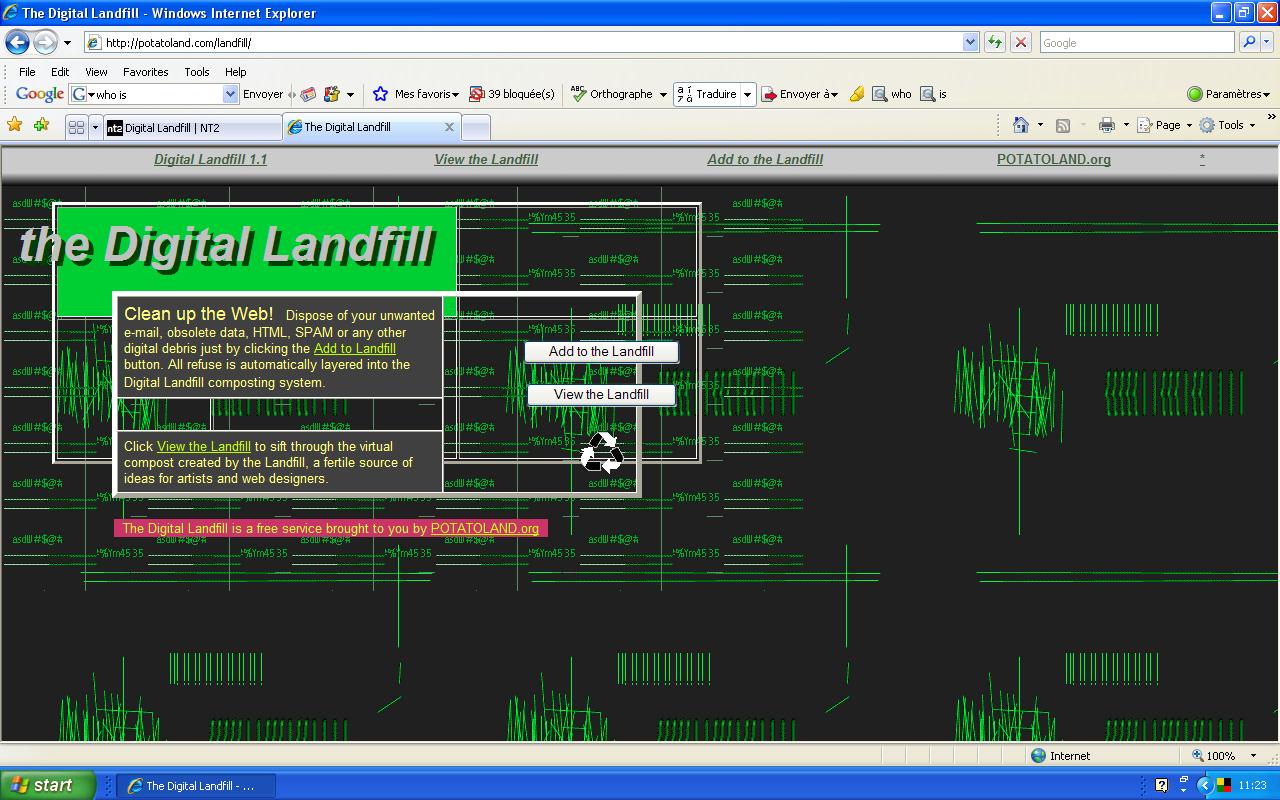Screen dimensions: 1280x800
Task: Click the browser Forward arrow button
Action: (x=46, y=42)
